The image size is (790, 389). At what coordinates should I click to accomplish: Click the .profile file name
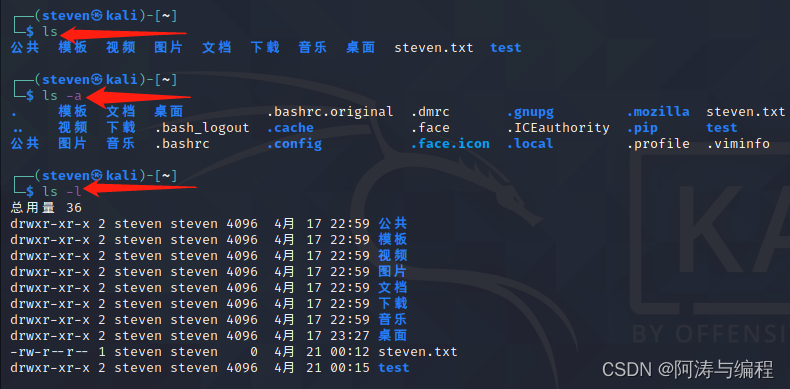click(658, 144)
